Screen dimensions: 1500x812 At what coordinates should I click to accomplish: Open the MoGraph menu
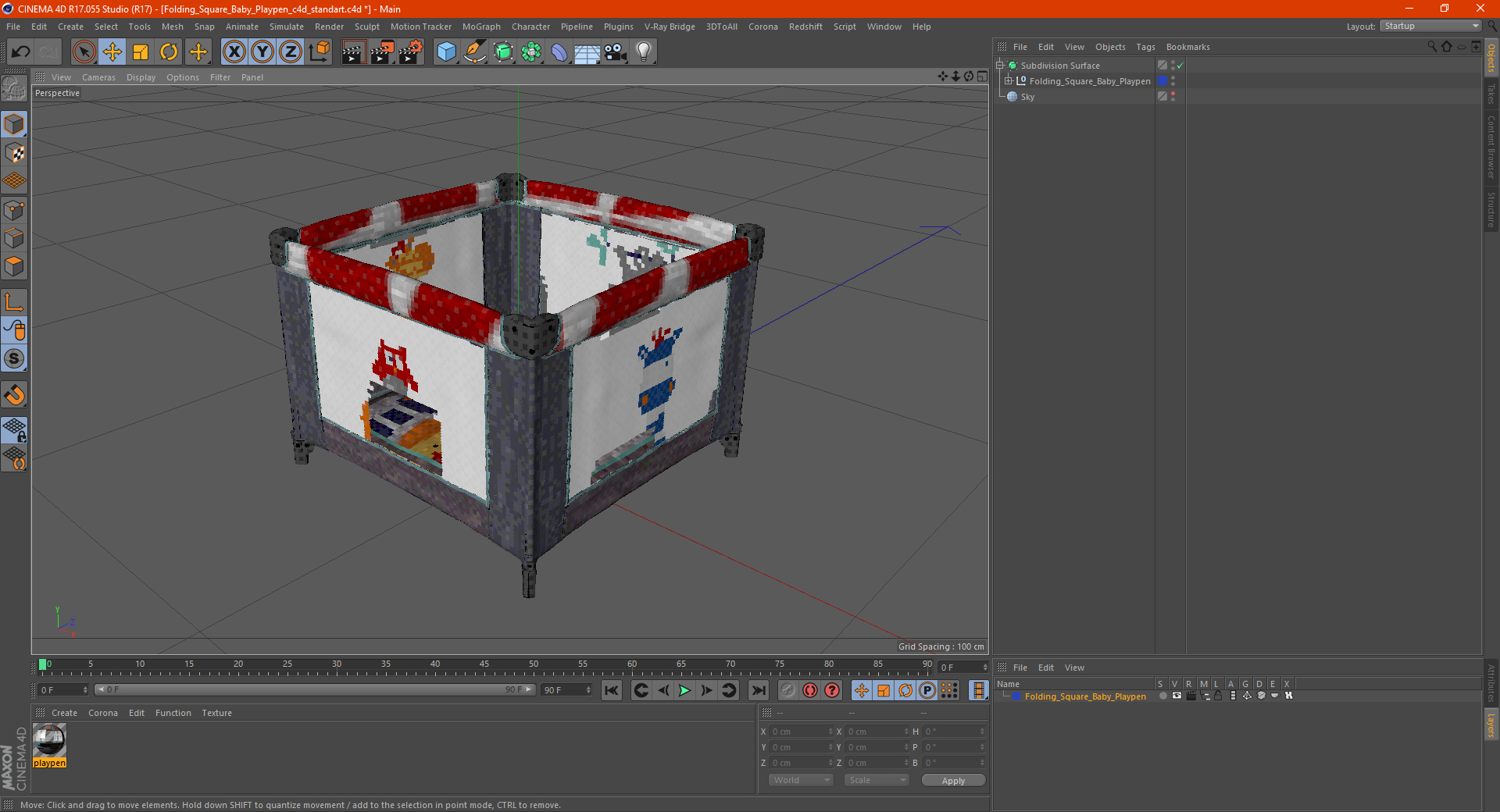(x=481, y=27)
